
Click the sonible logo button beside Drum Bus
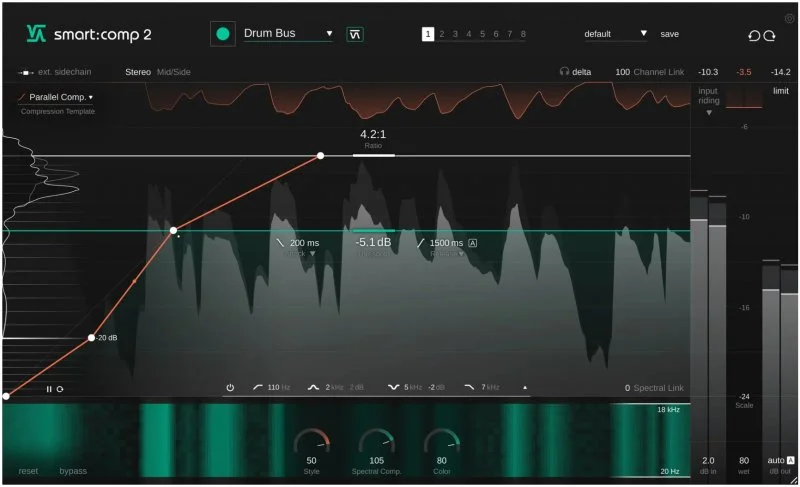tap(355, 34)
